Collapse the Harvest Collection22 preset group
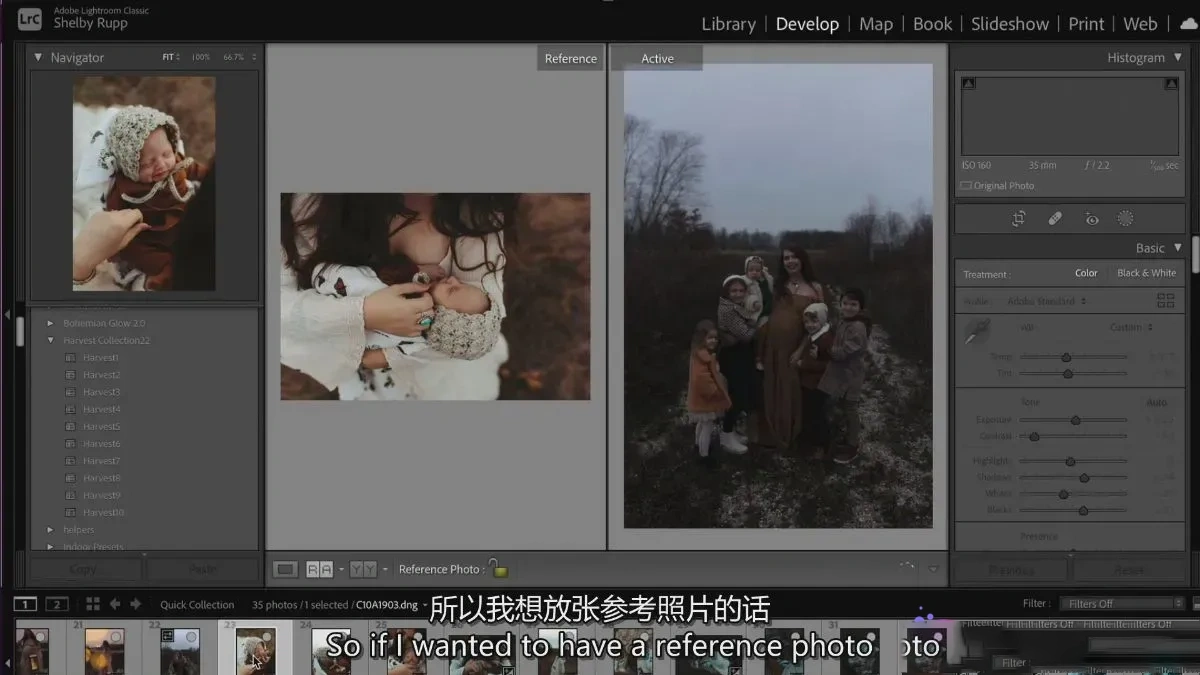Image resolution: width=1200 pixels, height=675 pixels. [x=50, y=340]
